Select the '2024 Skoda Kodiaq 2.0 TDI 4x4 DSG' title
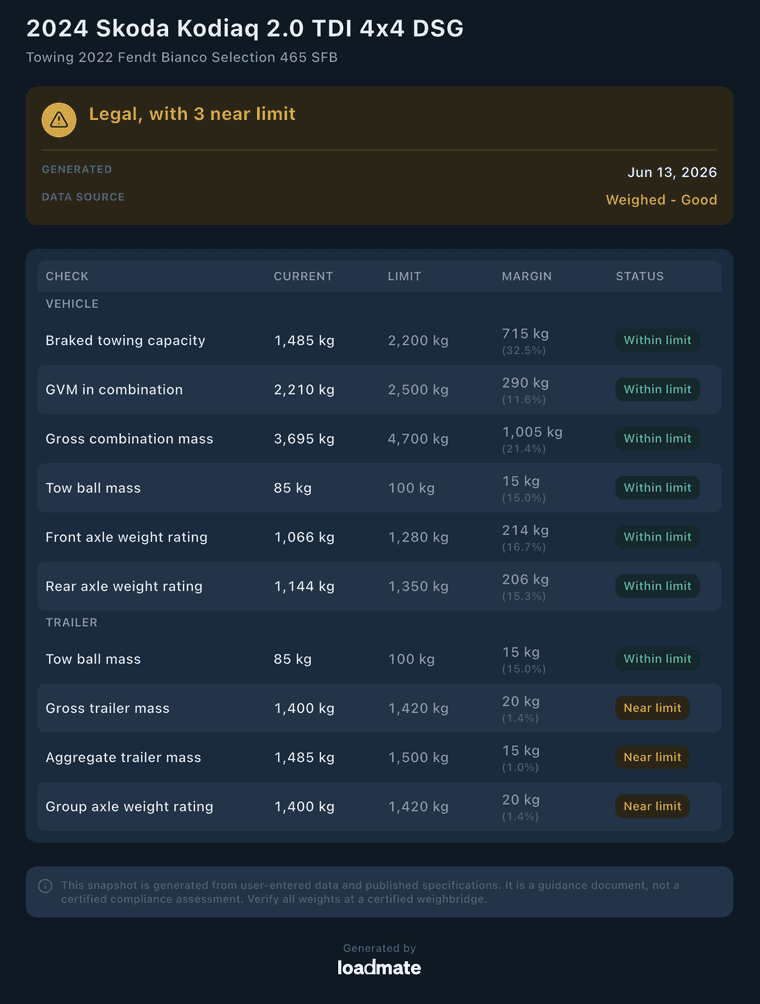This screenshot has height=1004, width=760. 245,28
